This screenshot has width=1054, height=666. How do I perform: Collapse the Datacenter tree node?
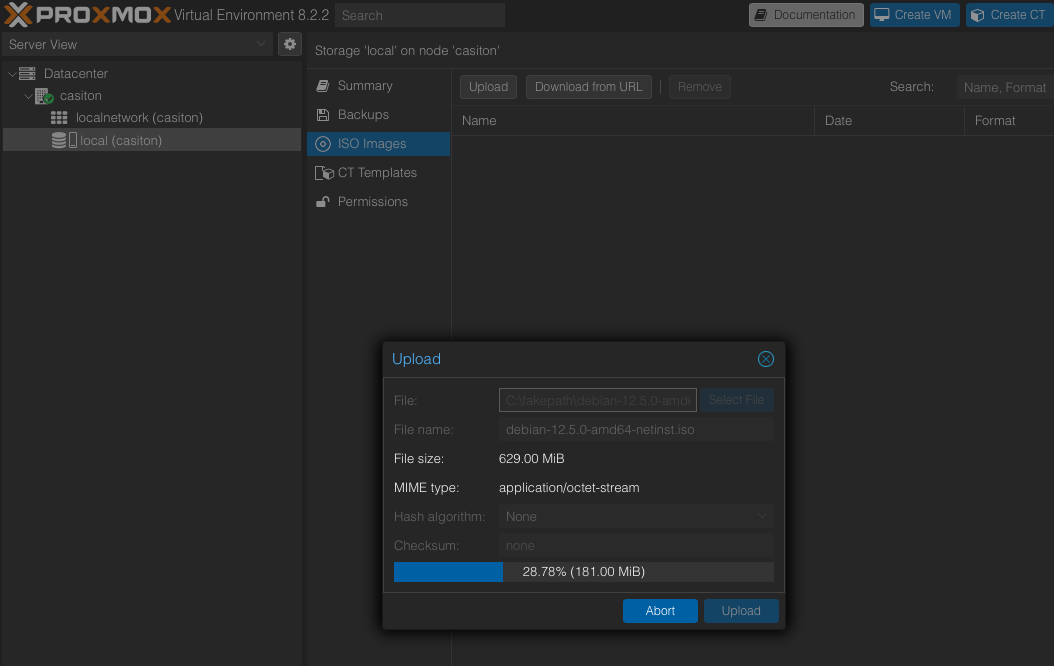(x=12, y=74)
